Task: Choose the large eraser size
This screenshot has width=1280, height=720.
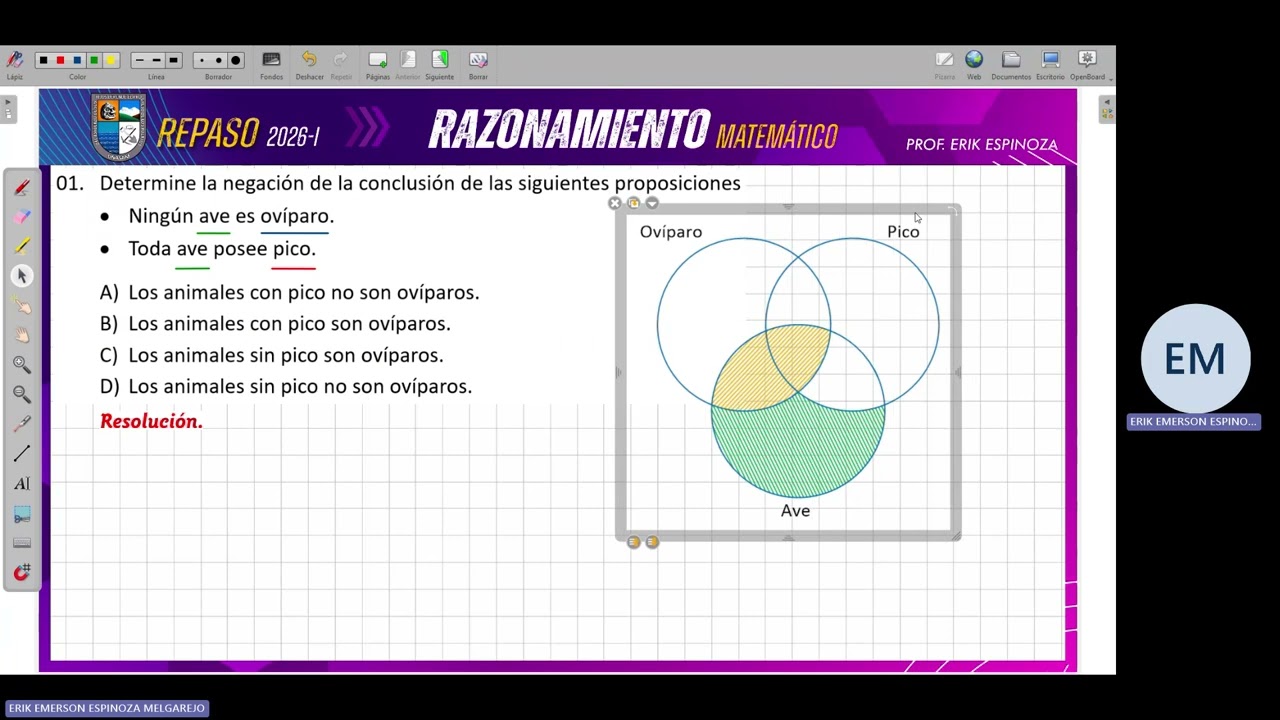Action: click(x=236, y=60)
